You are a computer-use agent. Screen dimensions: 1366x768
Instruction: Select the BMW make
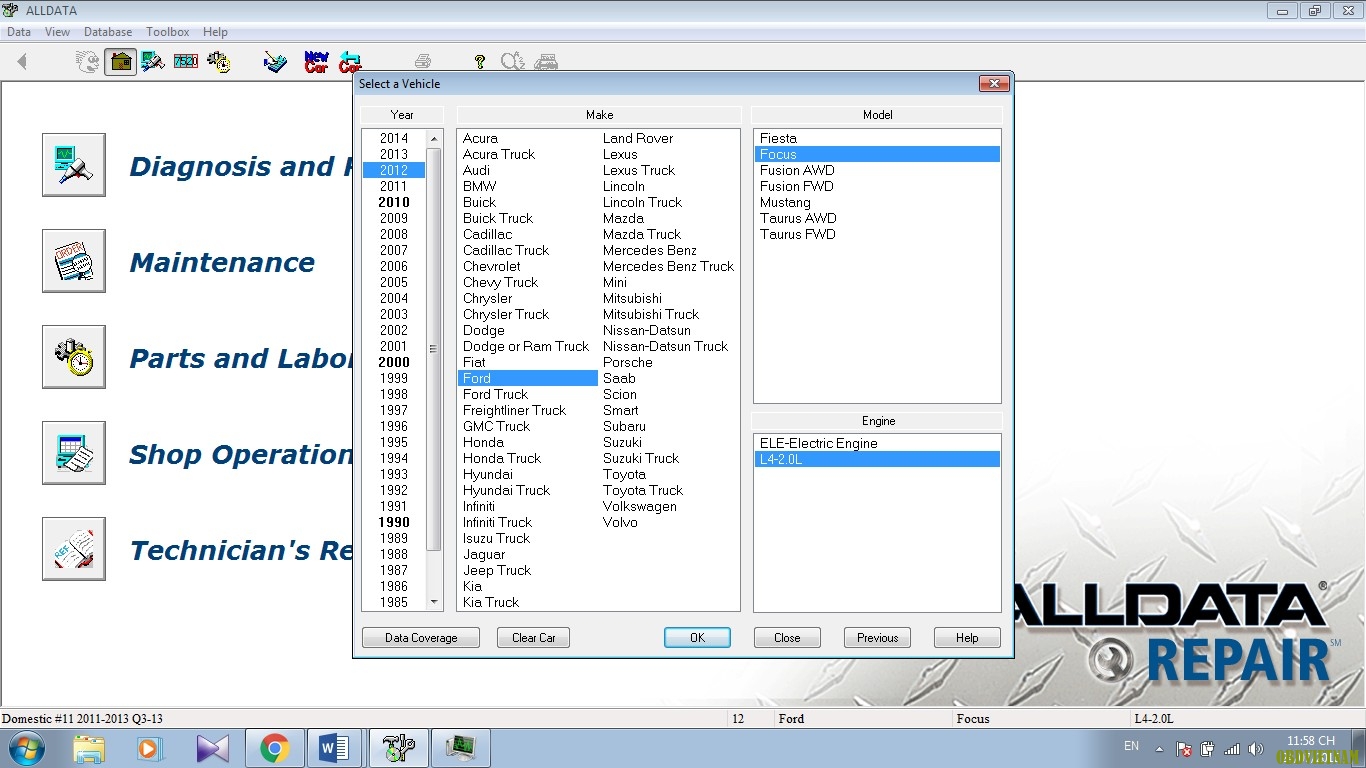(479, 186)
